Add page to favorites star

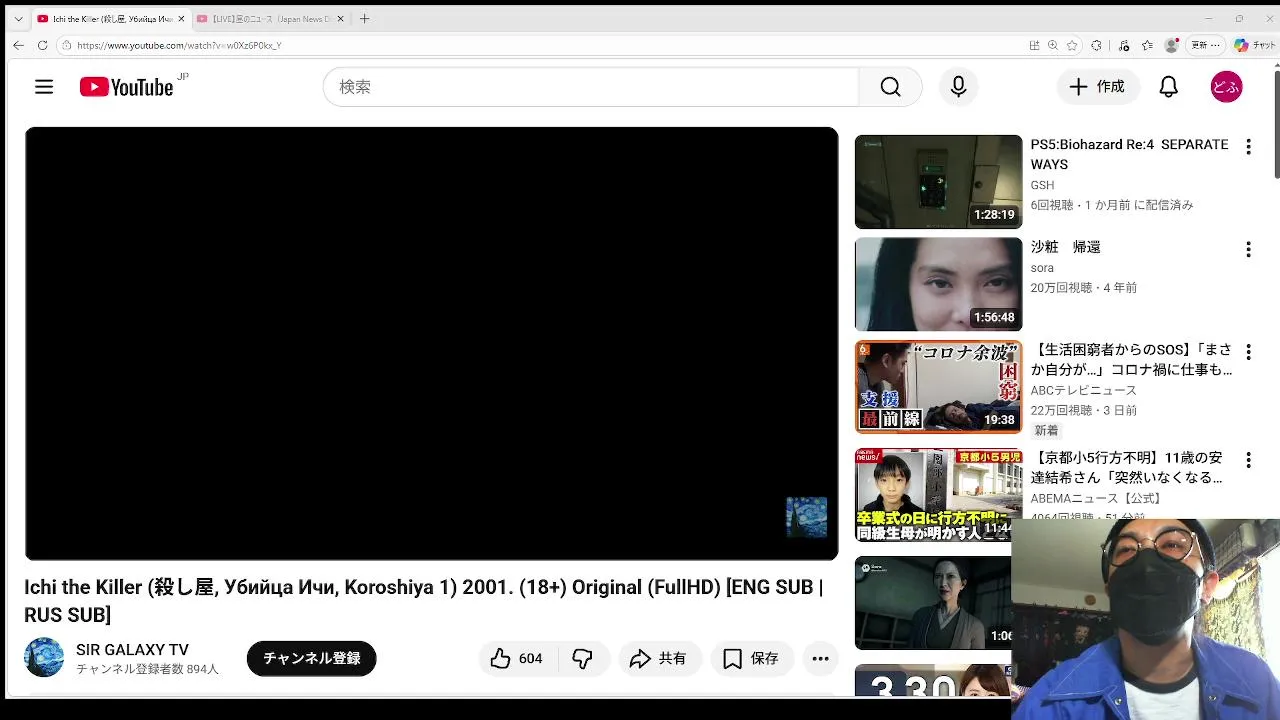coord(1072,45)
